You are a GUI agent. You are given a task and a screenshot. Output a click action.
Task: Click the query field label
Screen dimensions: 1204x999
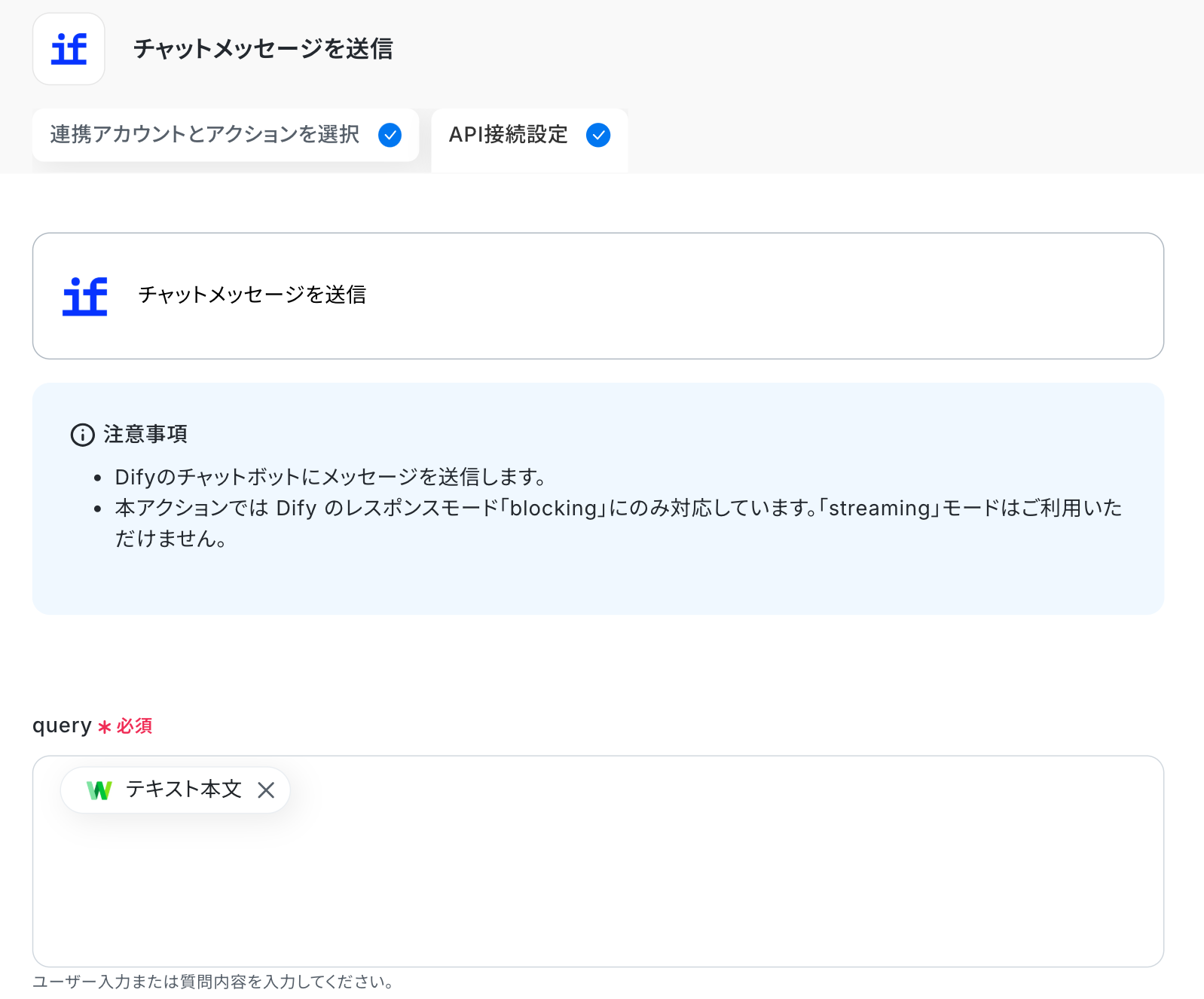click(62, 726)
